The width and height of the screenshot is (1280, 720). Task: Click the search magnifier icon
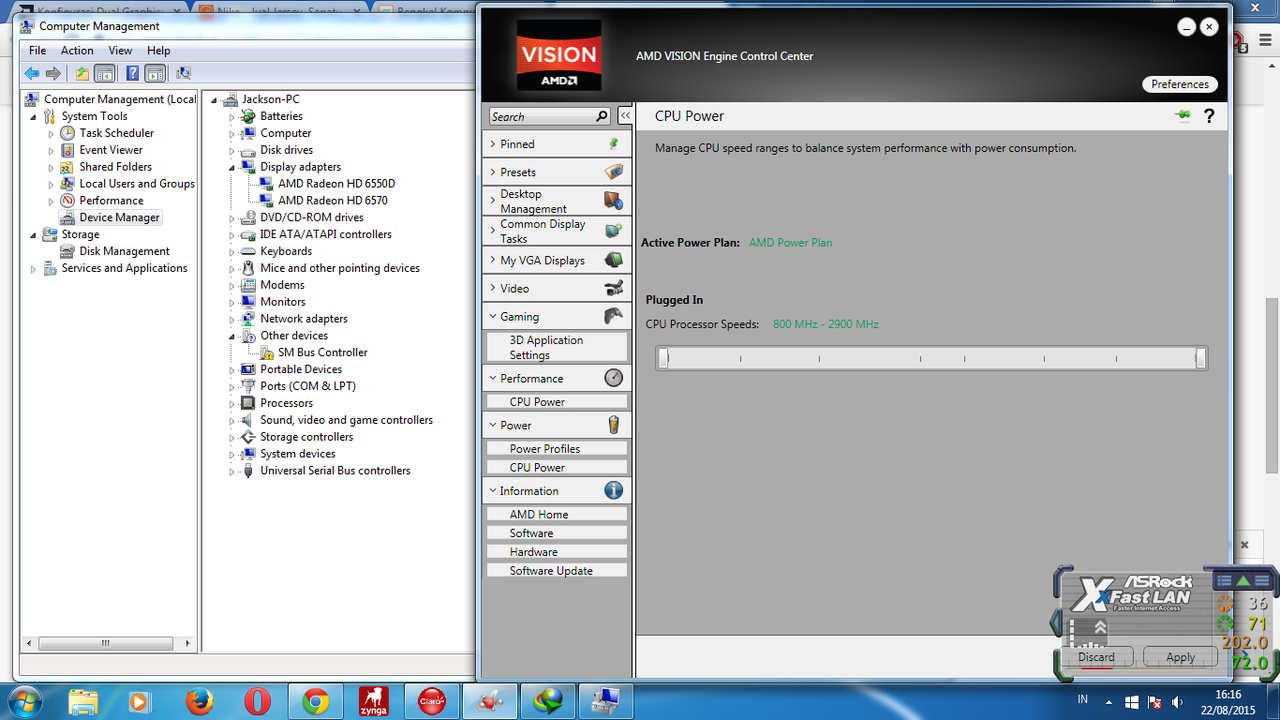(x=602, y=116)
